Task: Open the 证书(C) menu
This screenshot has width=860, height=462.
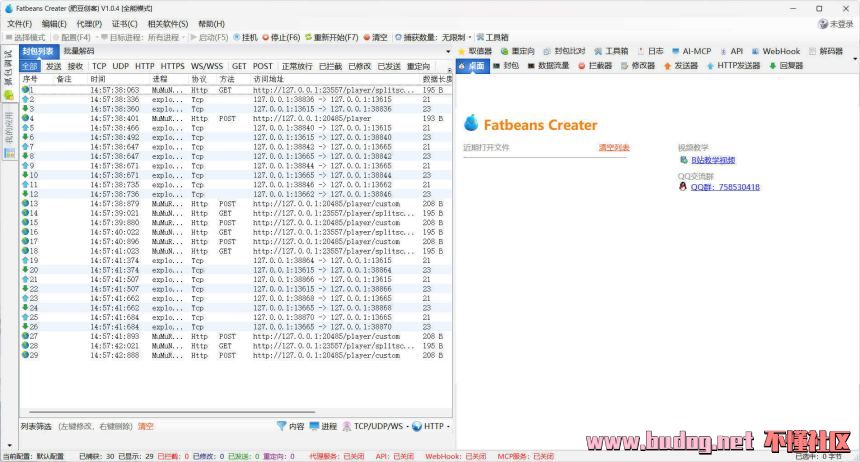Action: [125, 24]
